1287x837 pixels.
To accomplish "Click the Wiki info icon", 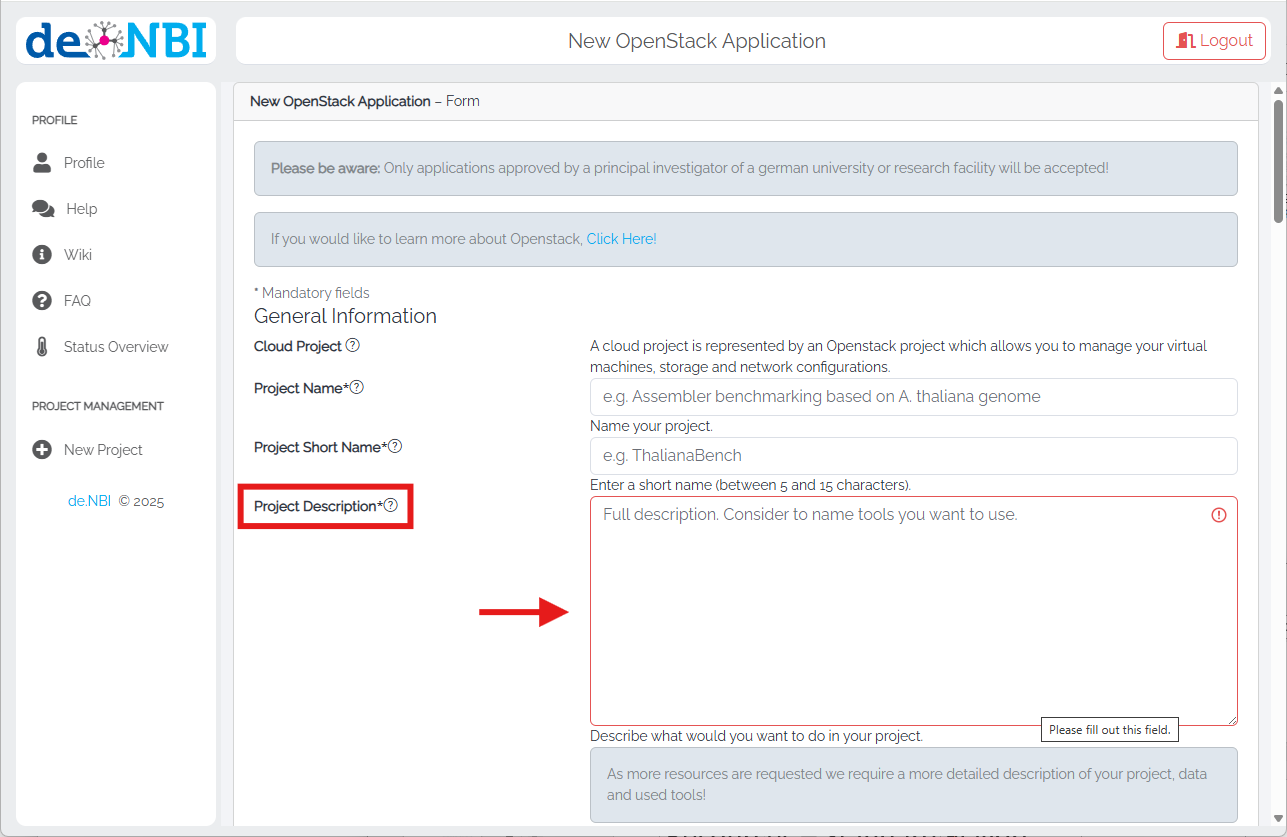I will pyautogui.click(x=42, y=254).
